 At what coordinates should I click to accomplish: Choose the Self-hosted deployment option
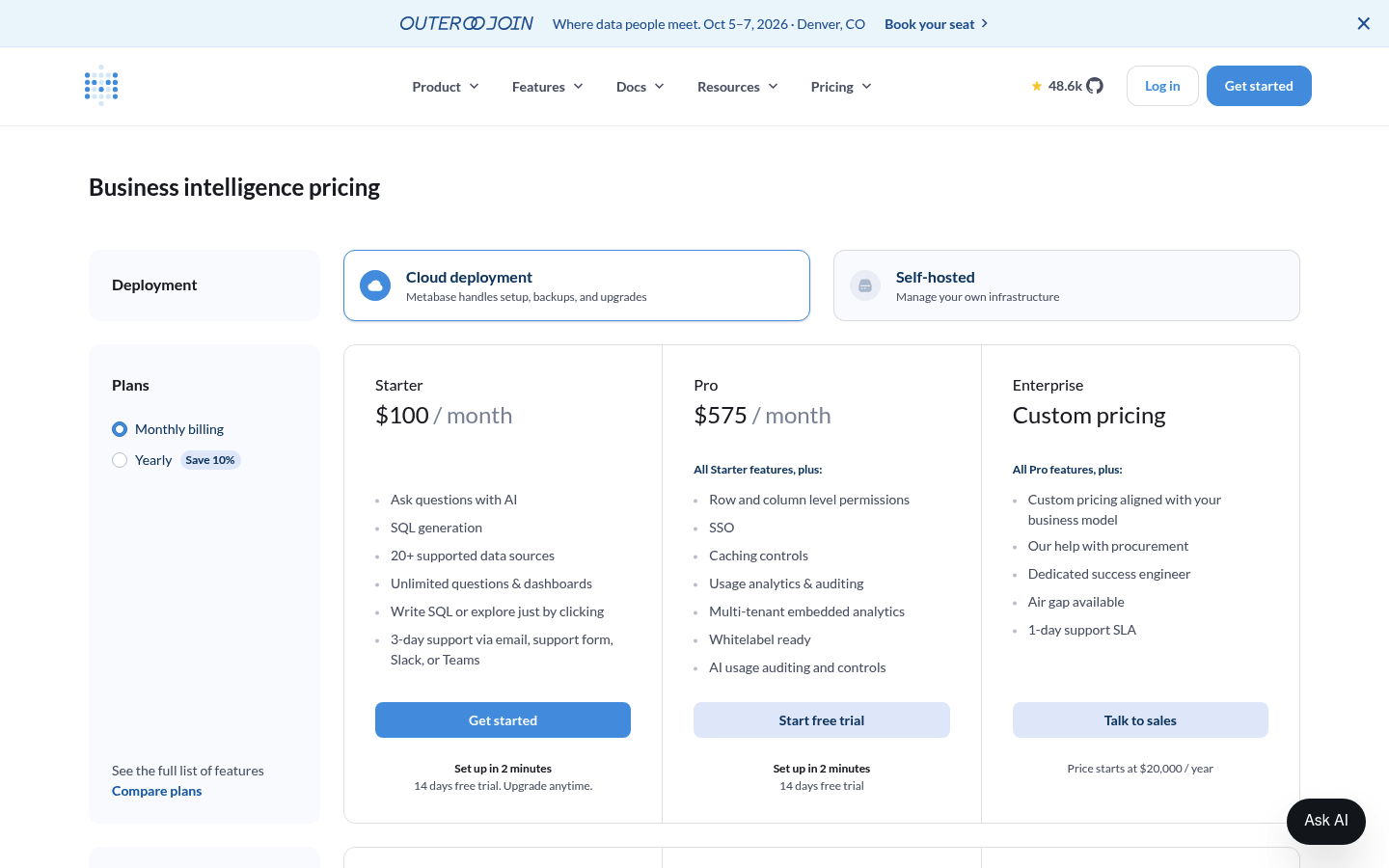pyautogui.click(x=1067, y=285)
